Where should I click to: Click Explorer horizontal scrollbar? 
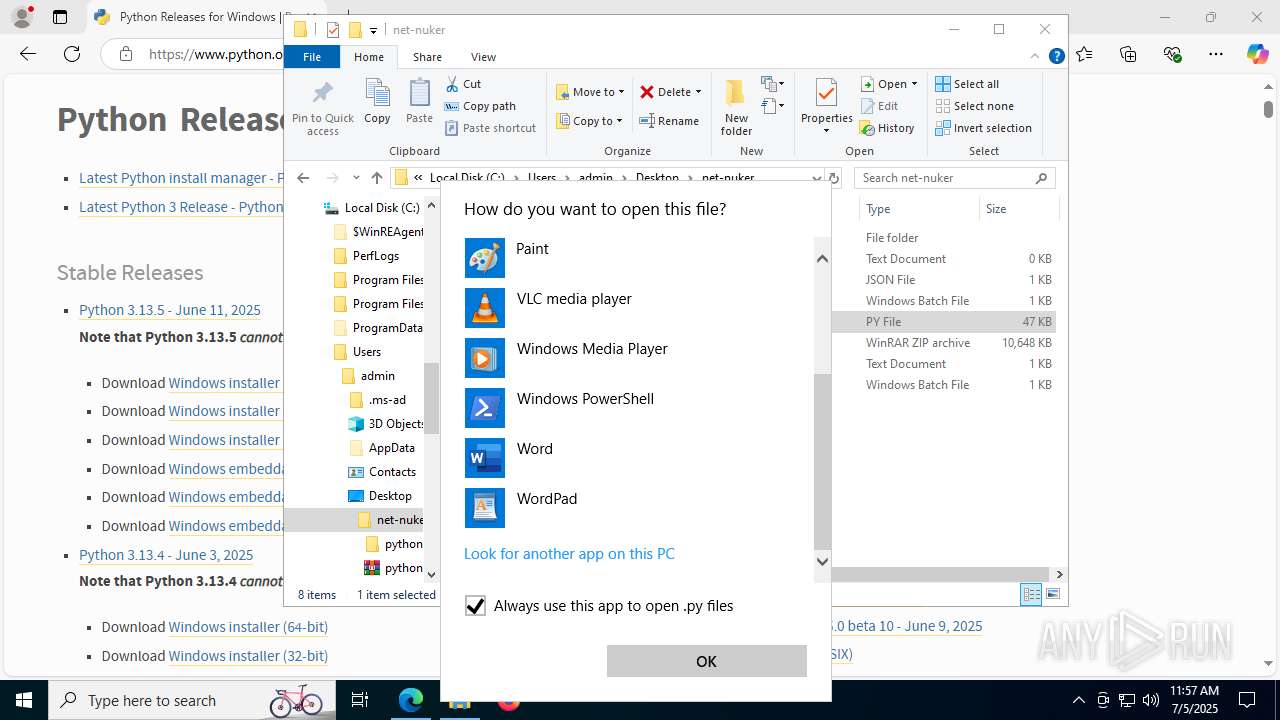(x=938, y=574)
